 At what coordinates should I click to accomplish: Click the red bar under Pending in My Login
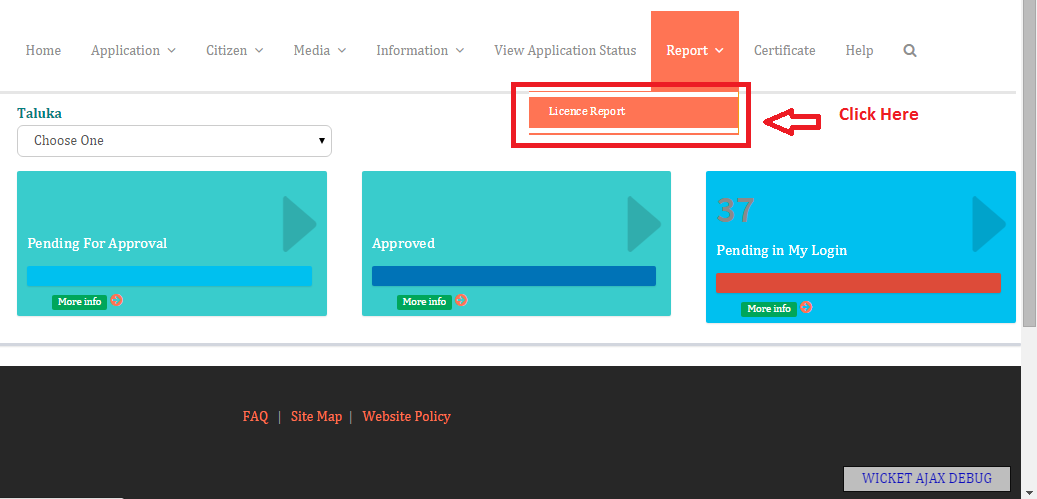857,284
